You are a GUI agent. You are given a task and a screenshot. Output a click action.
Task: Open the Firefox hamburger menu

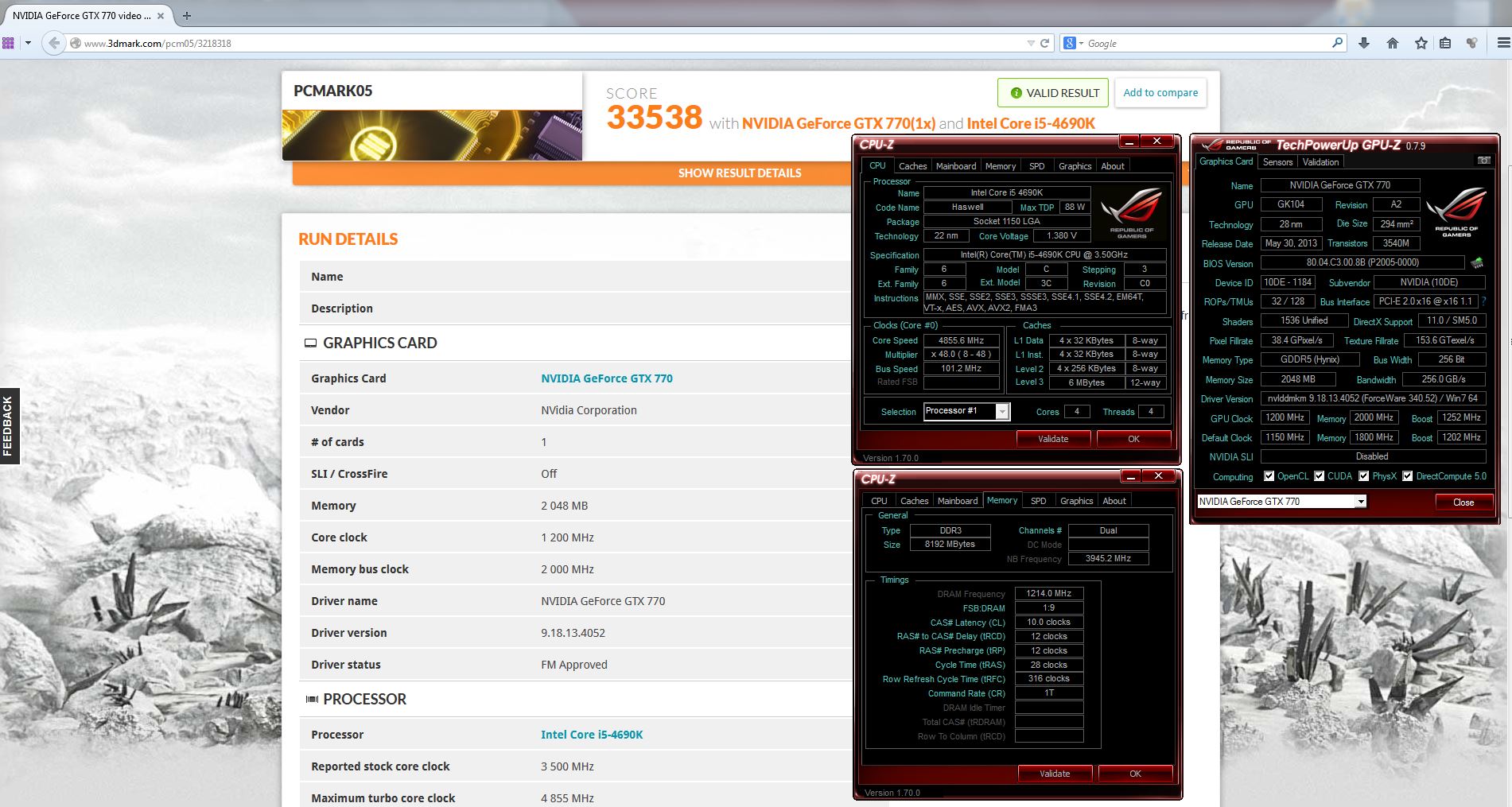click(1502, 43)
